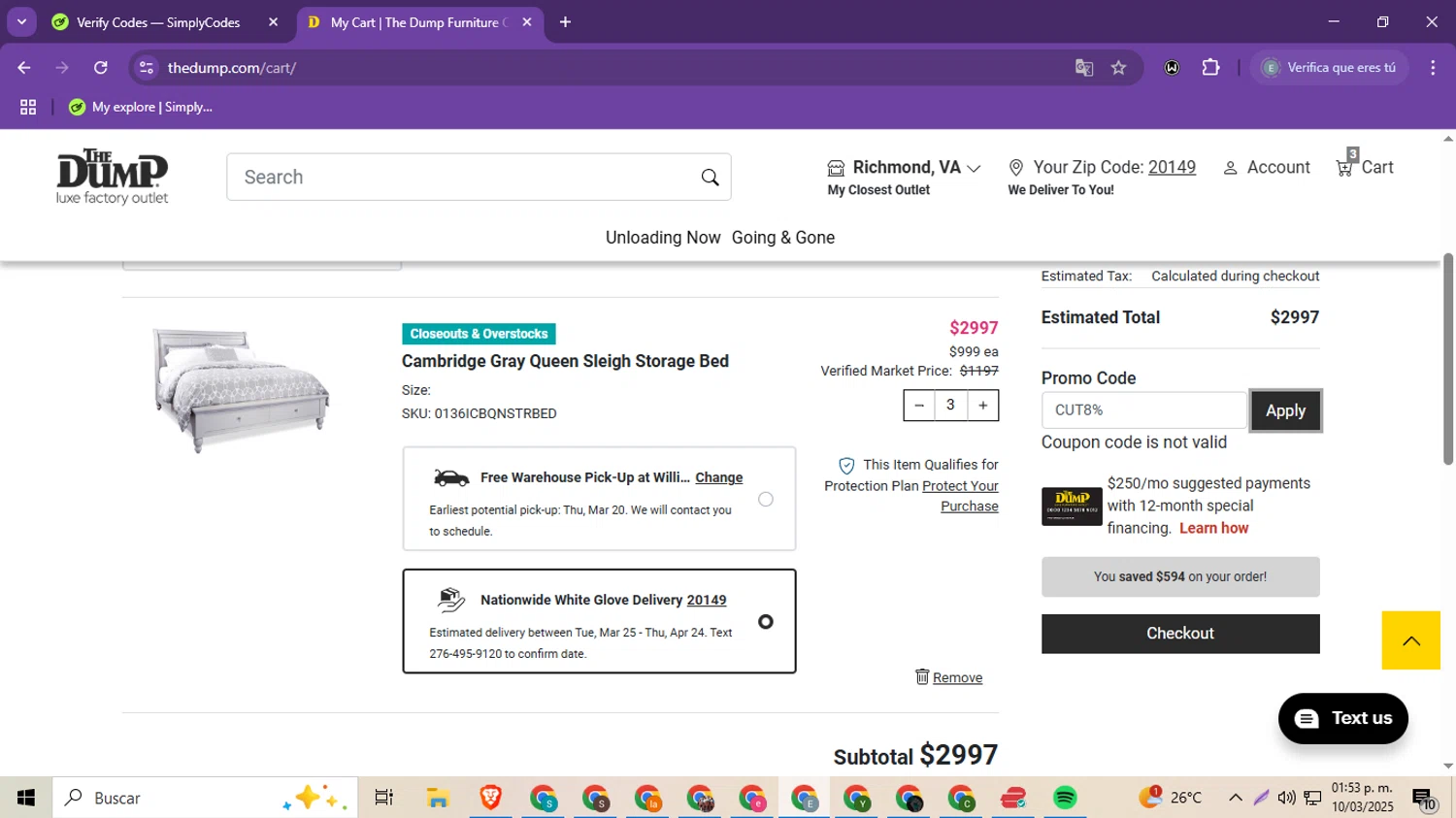This screenshot has height=818, width=1456.
Task: Click the site information icon in address bar
Action: [147, 67]
